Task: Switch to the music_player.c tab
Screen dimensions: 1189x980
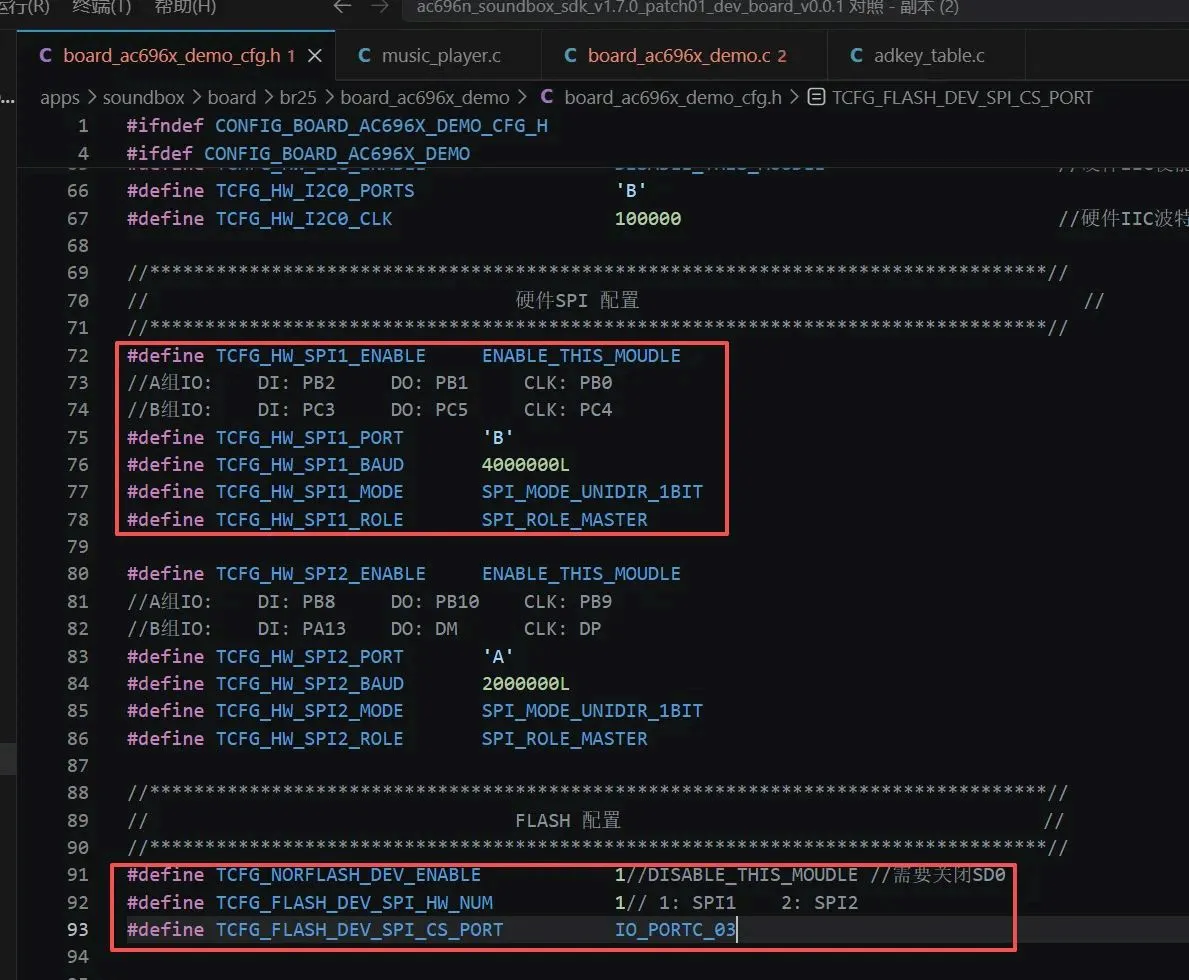Action: 438,55
